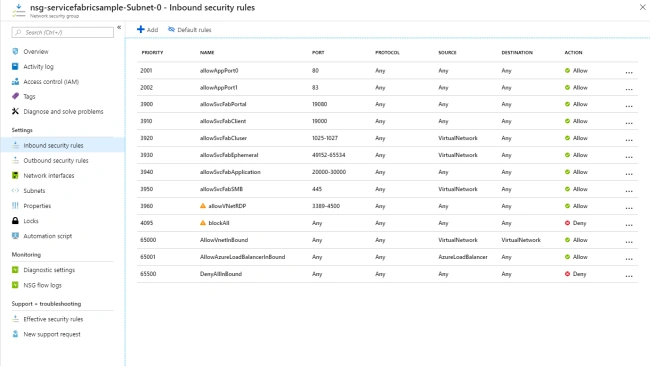Click the warning icon beside allowVNetRDP
This screenshot has height=366, width=650.
203,206
